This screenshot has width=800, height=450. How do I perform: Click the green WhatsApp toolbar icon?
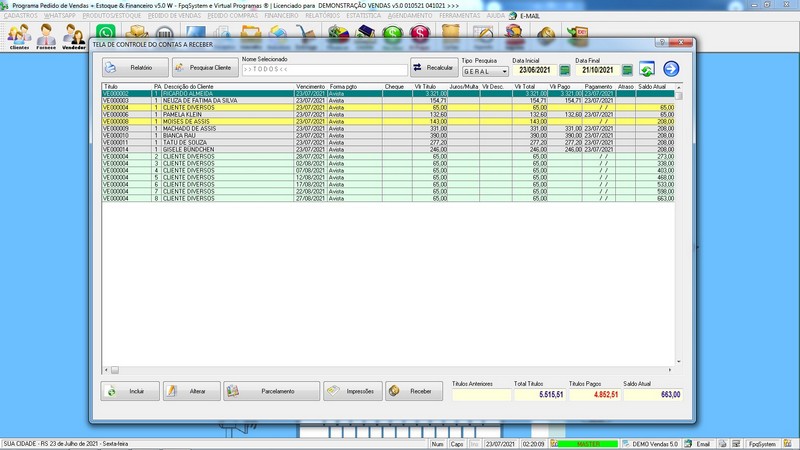[x=106, y=32]
